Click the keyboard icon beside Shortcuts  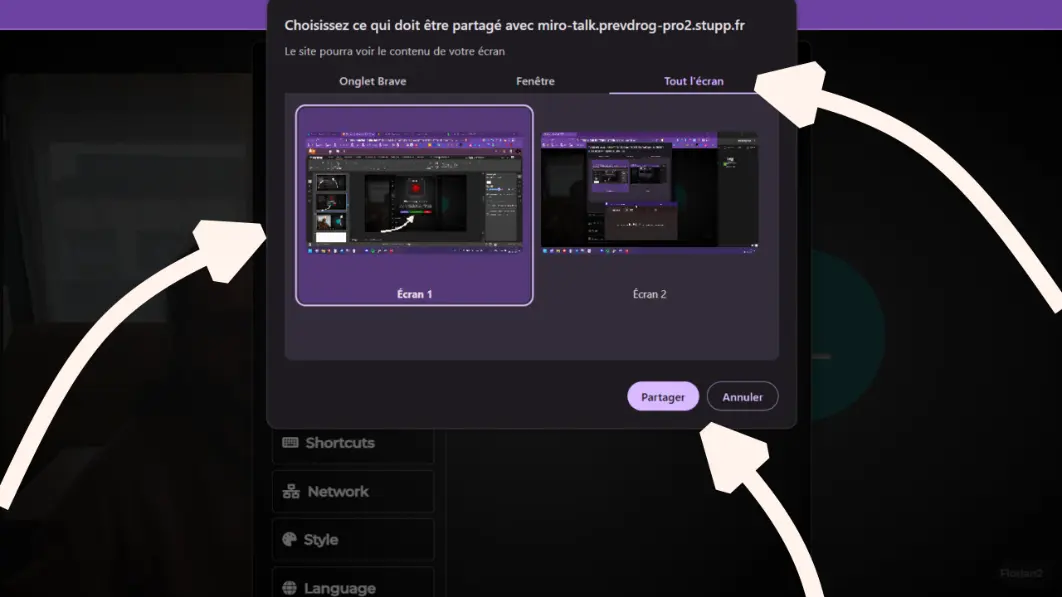pyautogui.click(x=290, y=442)
